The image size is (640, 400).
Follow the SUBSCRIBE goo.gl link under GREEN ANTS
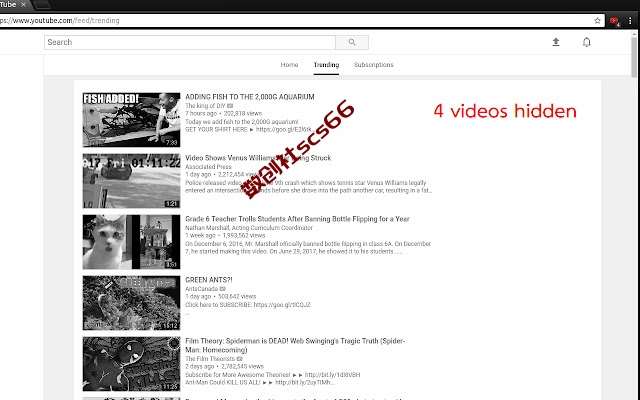282,305
